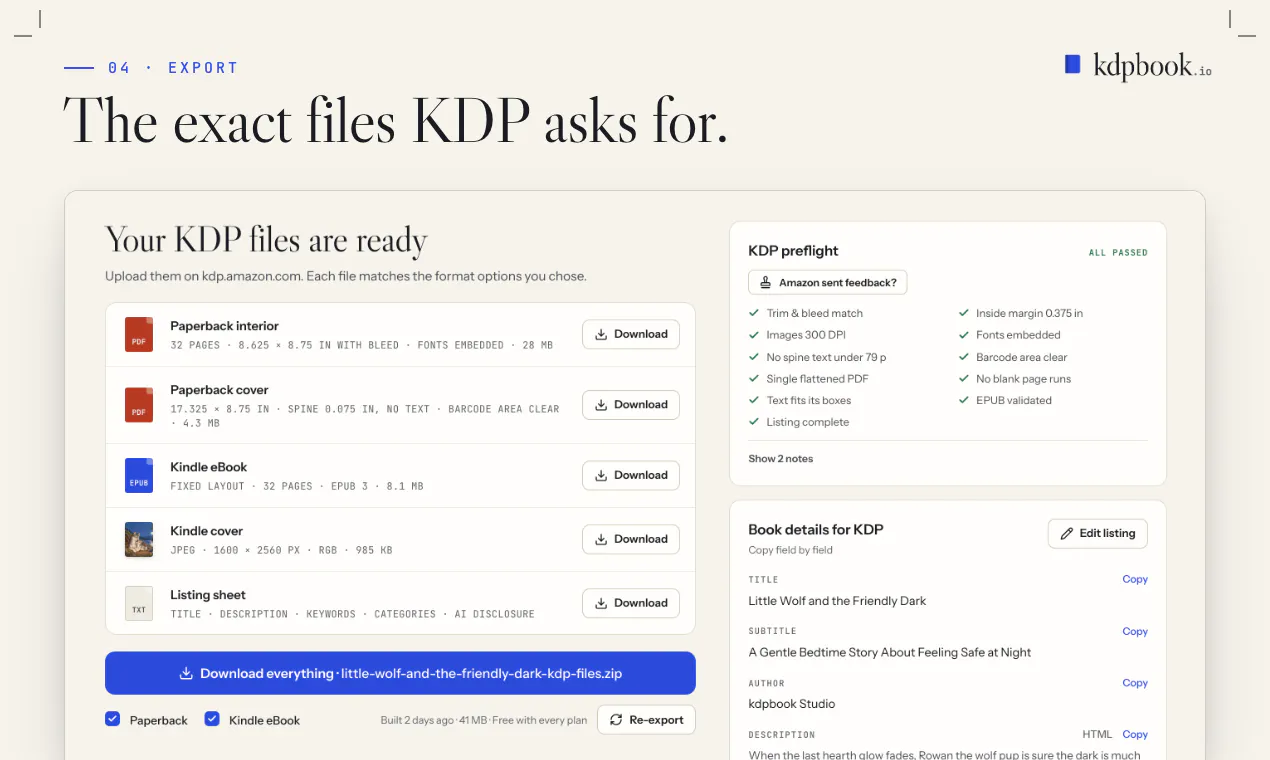This screenshot has width=1270, height=760.
Task: Copy the Title field value
Action: click(x=1135, y=580)
